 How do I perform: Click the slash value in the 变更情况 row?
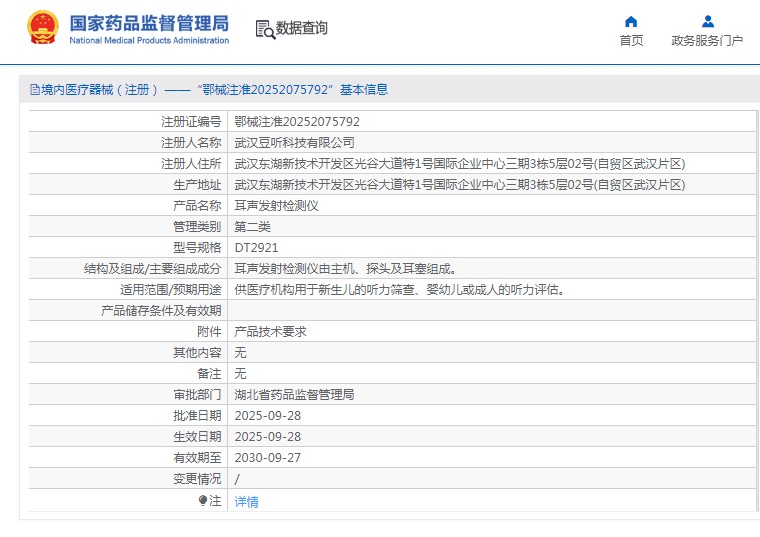[x=237, y=479]
